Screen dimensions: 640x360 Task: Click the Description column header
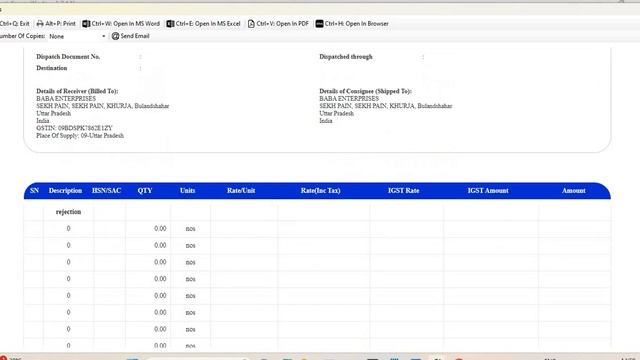(x=65, y=191)
